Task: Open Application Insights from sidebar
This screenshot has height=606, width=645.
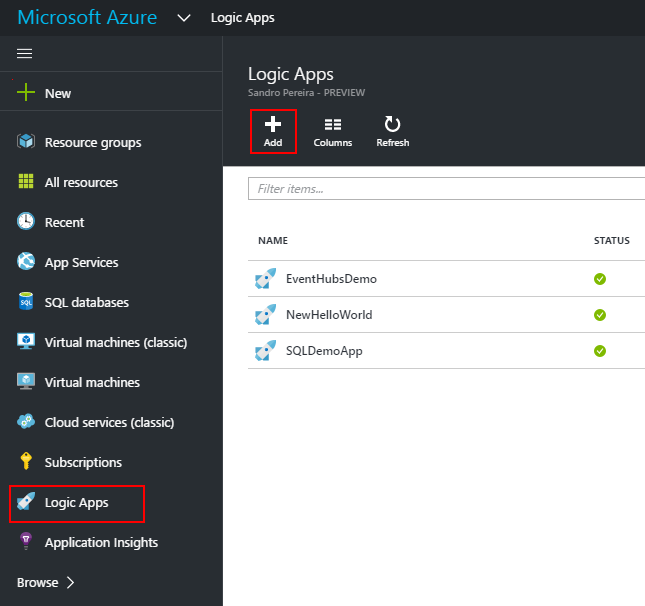Action: pos(101,542)
